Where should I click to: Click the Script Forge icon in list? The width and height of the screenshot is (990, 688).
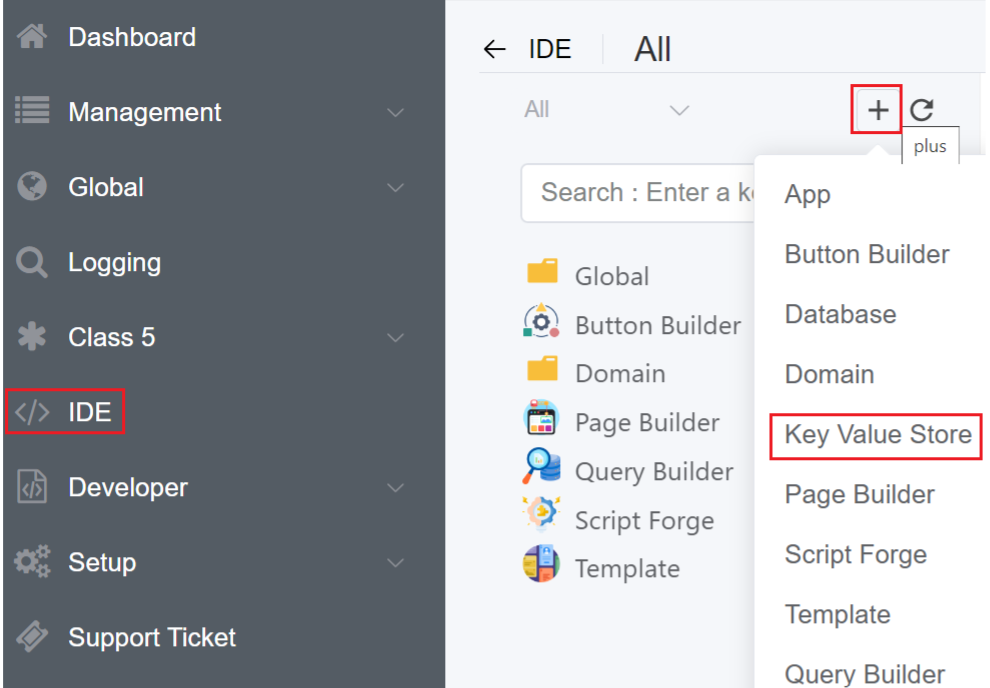541,516
